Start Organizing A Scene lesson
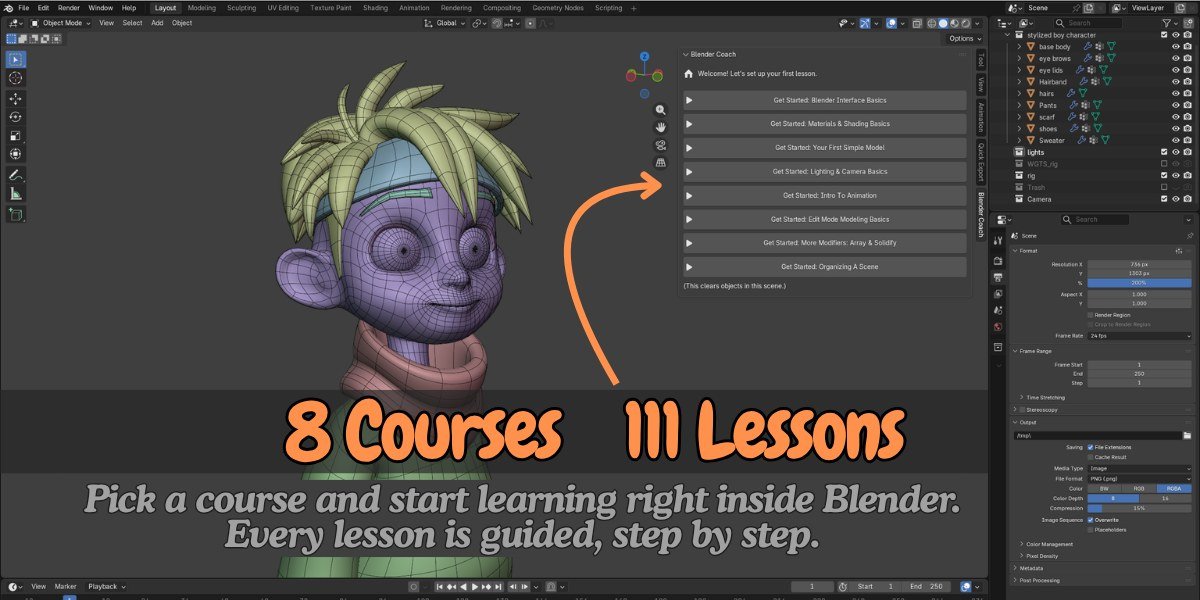This screenshot has height=600, width=1200. 825,267
